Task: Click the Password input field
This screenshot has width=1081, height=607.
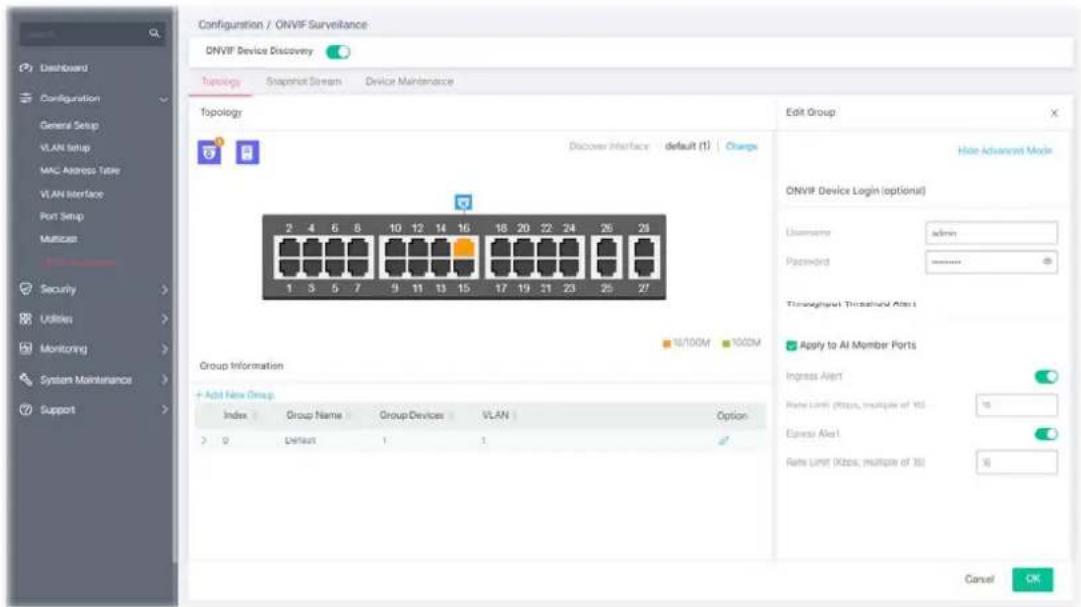Action: [991, 262]
